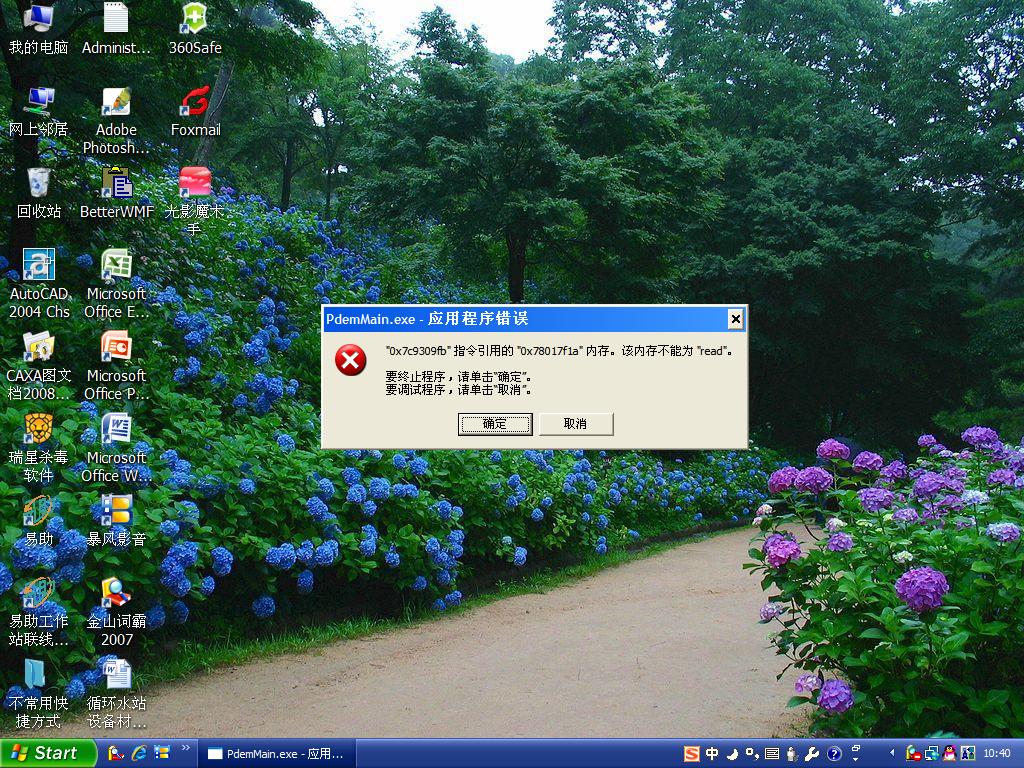This screenshot has height=768, width=1024.
Task: Start 光影魔术手 photo editor
Action: click(194, 190)
